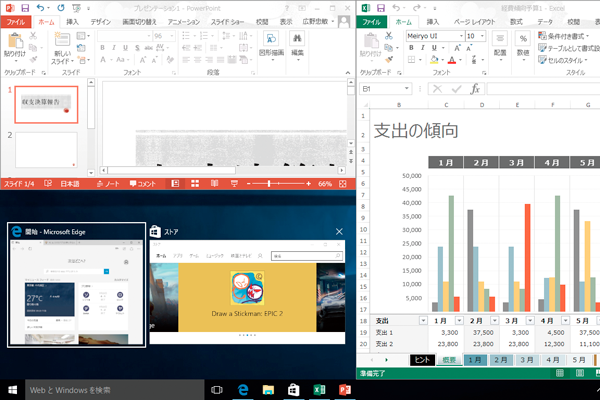
Task: Select Excel sheet tab ヒント
Action: point(422,360)
